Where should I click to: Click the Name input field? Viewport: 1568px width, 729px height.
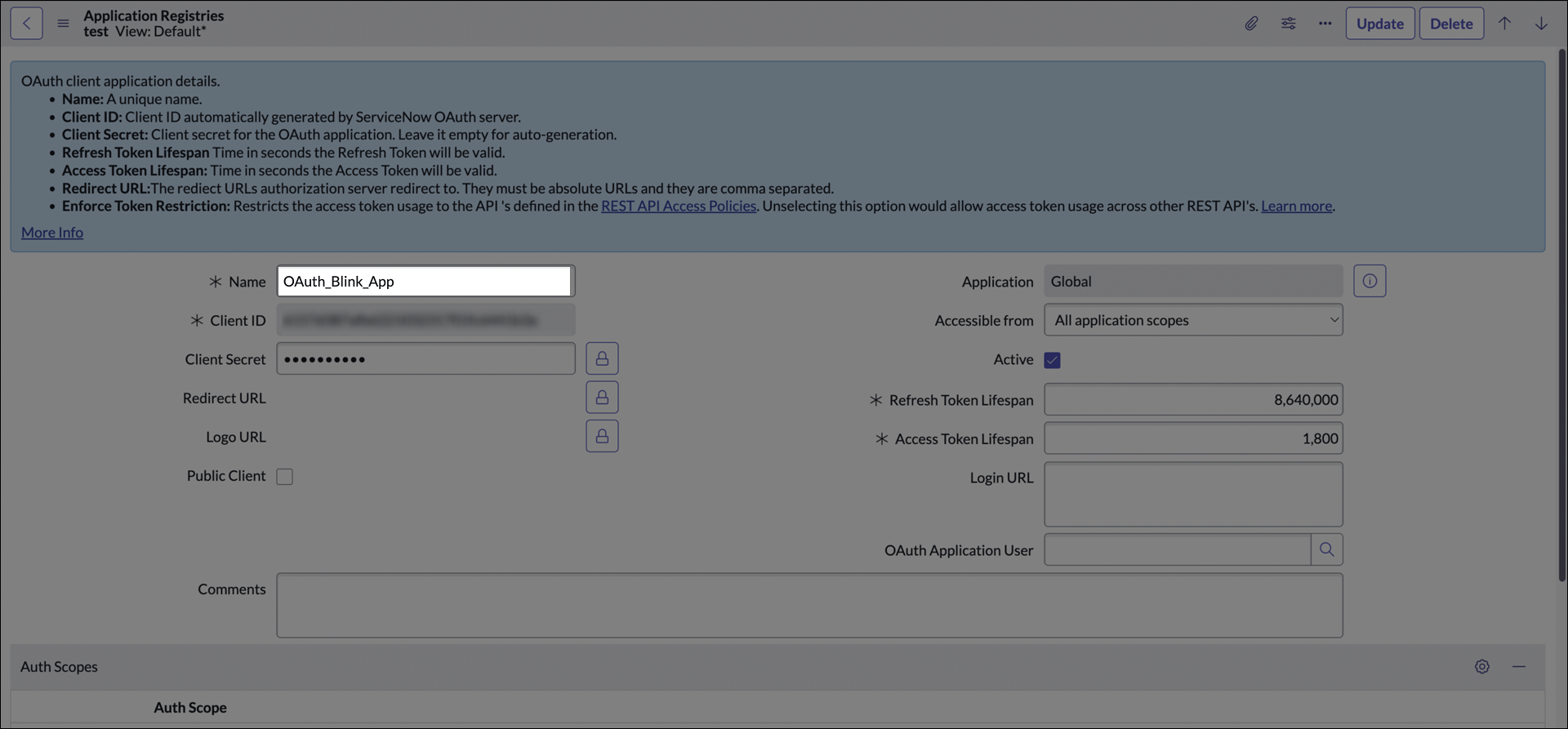pyautogui.click(x=424, y=282)
